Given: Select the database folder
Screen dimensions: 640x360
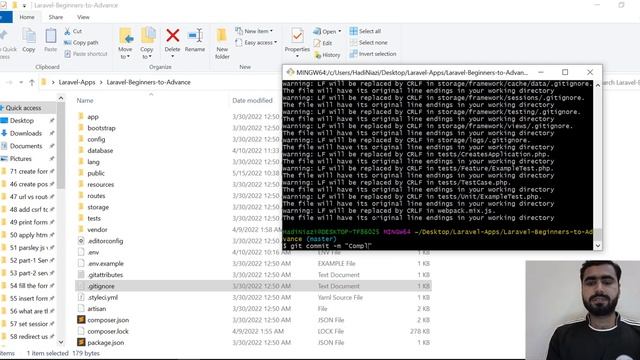Looking at the screenshot, I should [100, 151].
